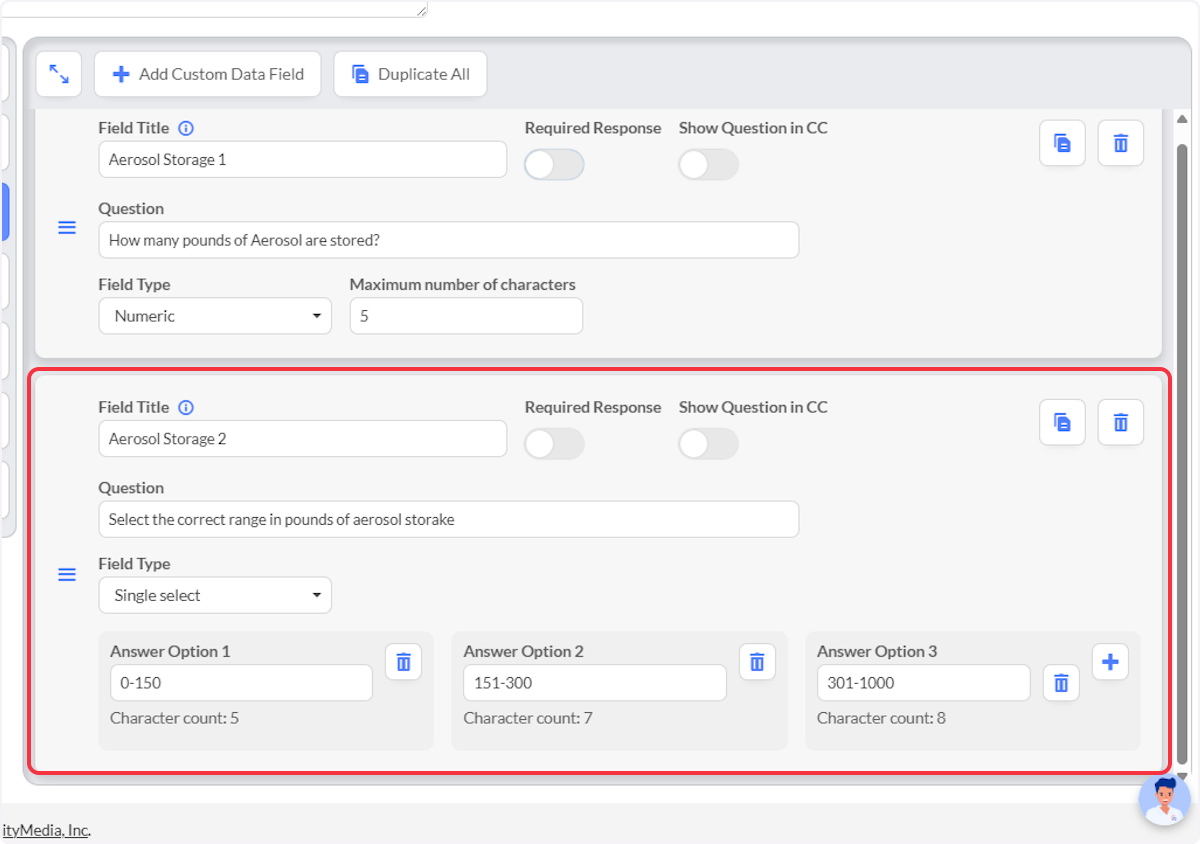Viewport: 1200px width, 844px height.
Task: Delete Answer Option 3 (301-1000)
Action: (x=1061, y=683)
